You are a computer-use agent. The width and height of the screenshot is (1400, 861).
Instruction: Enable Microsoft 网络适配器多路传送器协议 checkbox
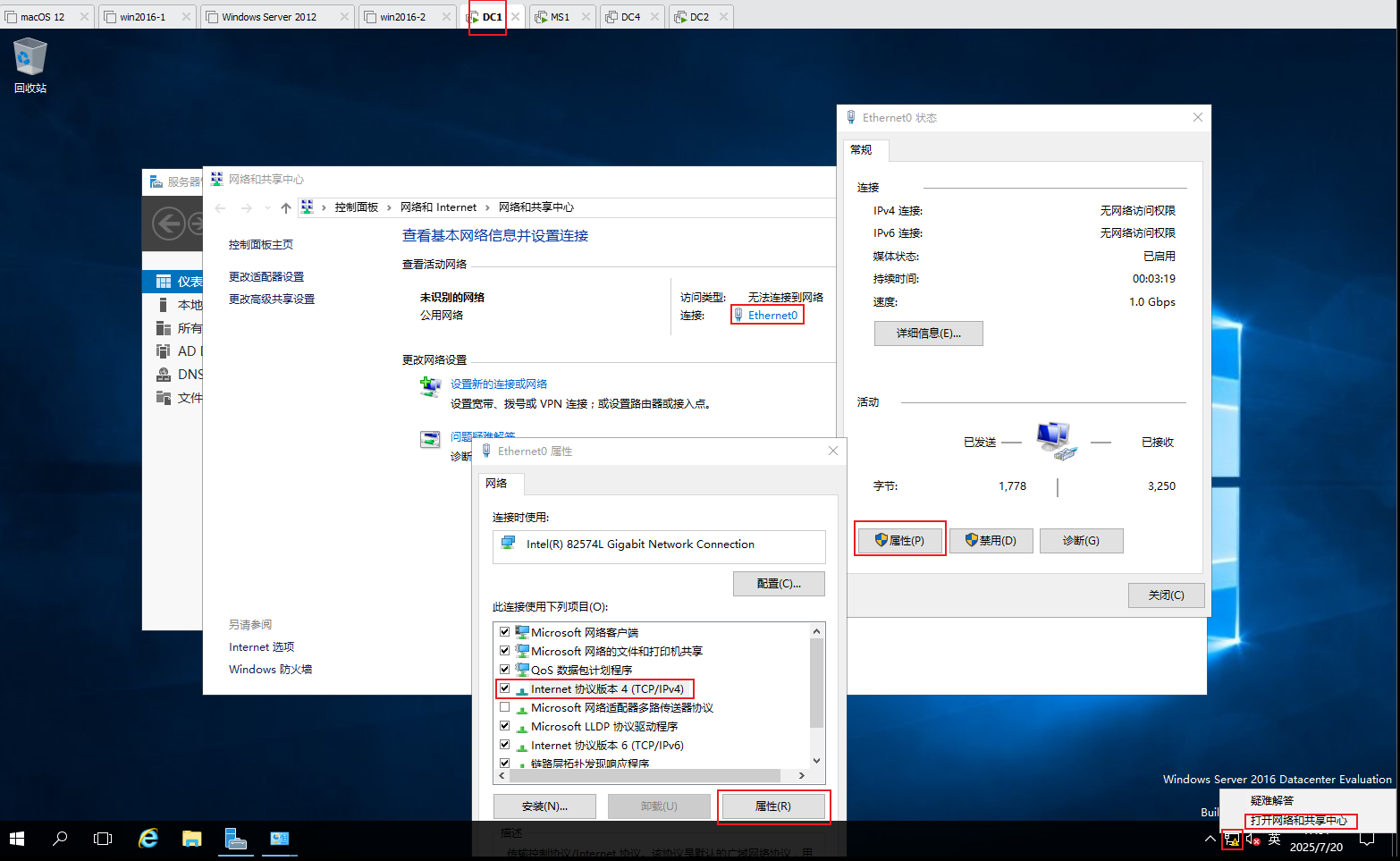505,707
